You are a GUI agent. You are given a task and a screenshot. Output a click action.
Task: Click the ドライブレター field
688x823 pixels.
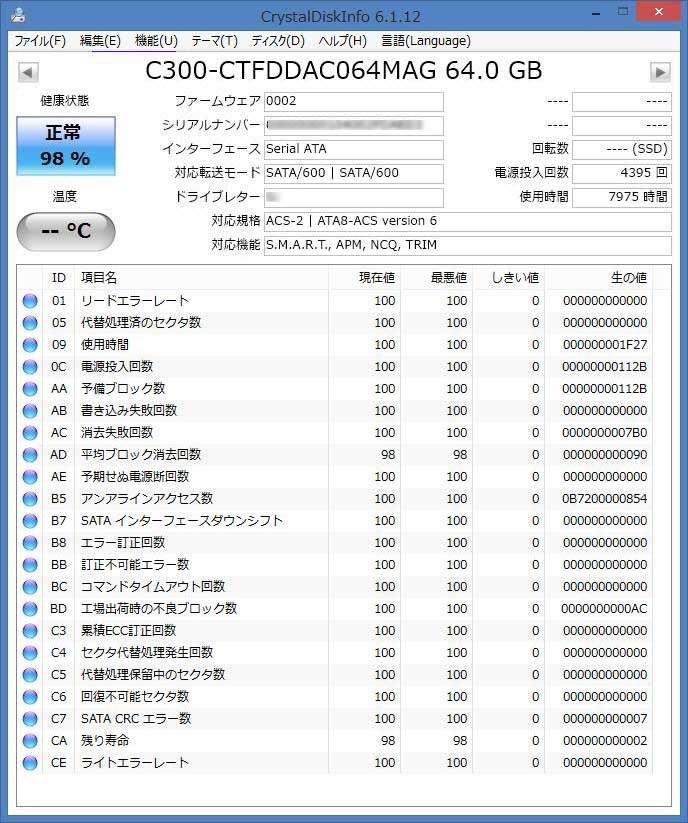click(354, 197)
